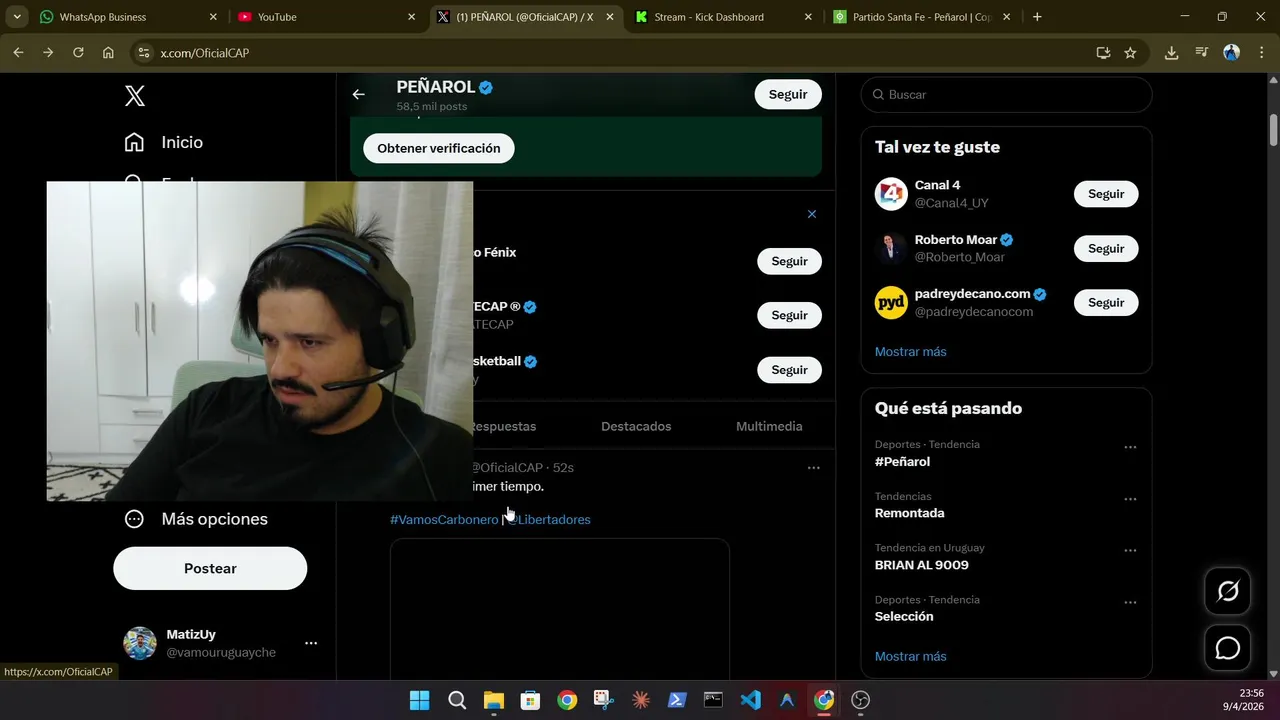1280x720 pixels.
Task: Open Chrome downloads icon
Action: click(1171, 53)
